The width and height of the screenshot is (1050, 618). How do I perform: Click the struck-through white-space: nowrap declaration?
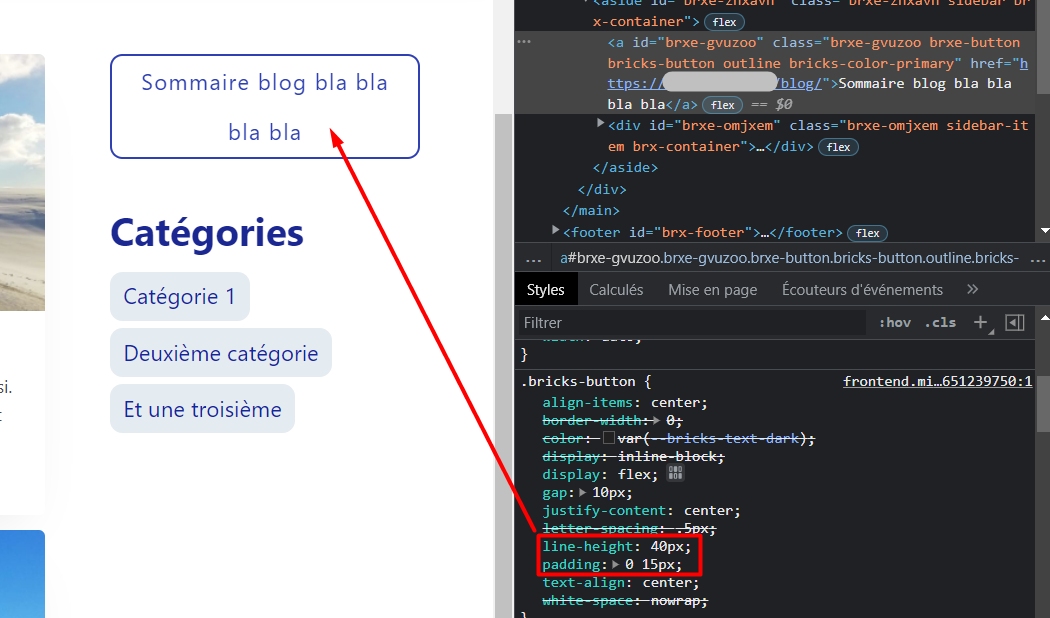[625, 601]
